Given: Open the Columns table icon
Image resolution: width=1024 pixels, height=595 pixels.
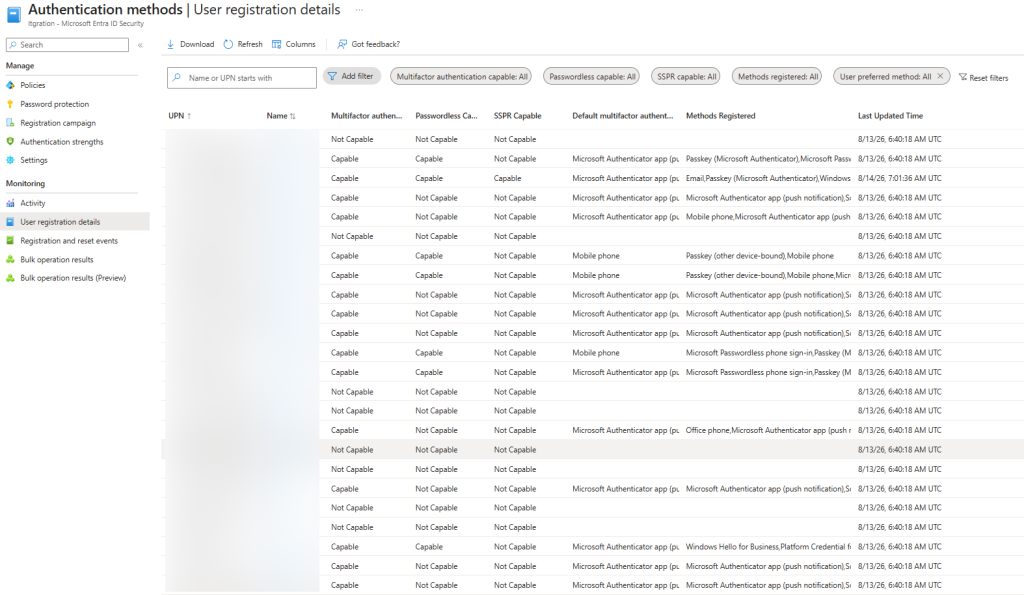Looking at the screenshot, I should [x=276, y=44].
